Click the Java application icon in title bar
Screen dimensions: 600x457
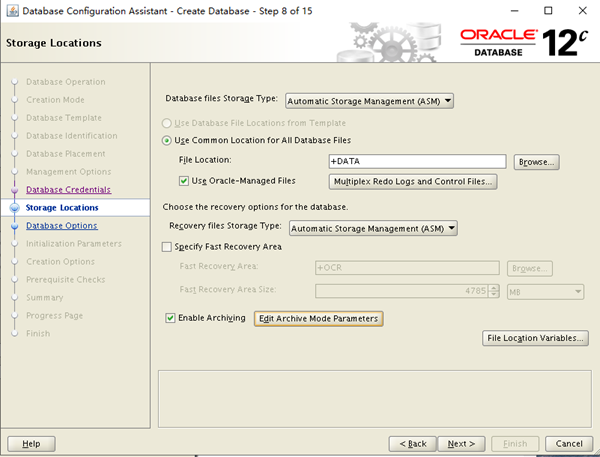(12, 11)
